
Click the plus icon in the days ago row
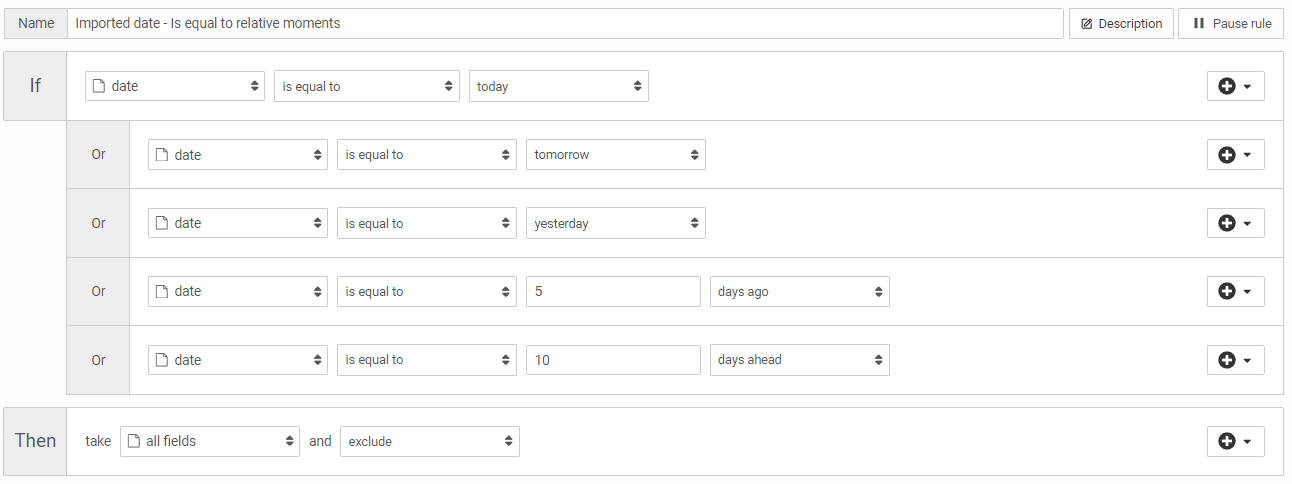click(1227, 292)
